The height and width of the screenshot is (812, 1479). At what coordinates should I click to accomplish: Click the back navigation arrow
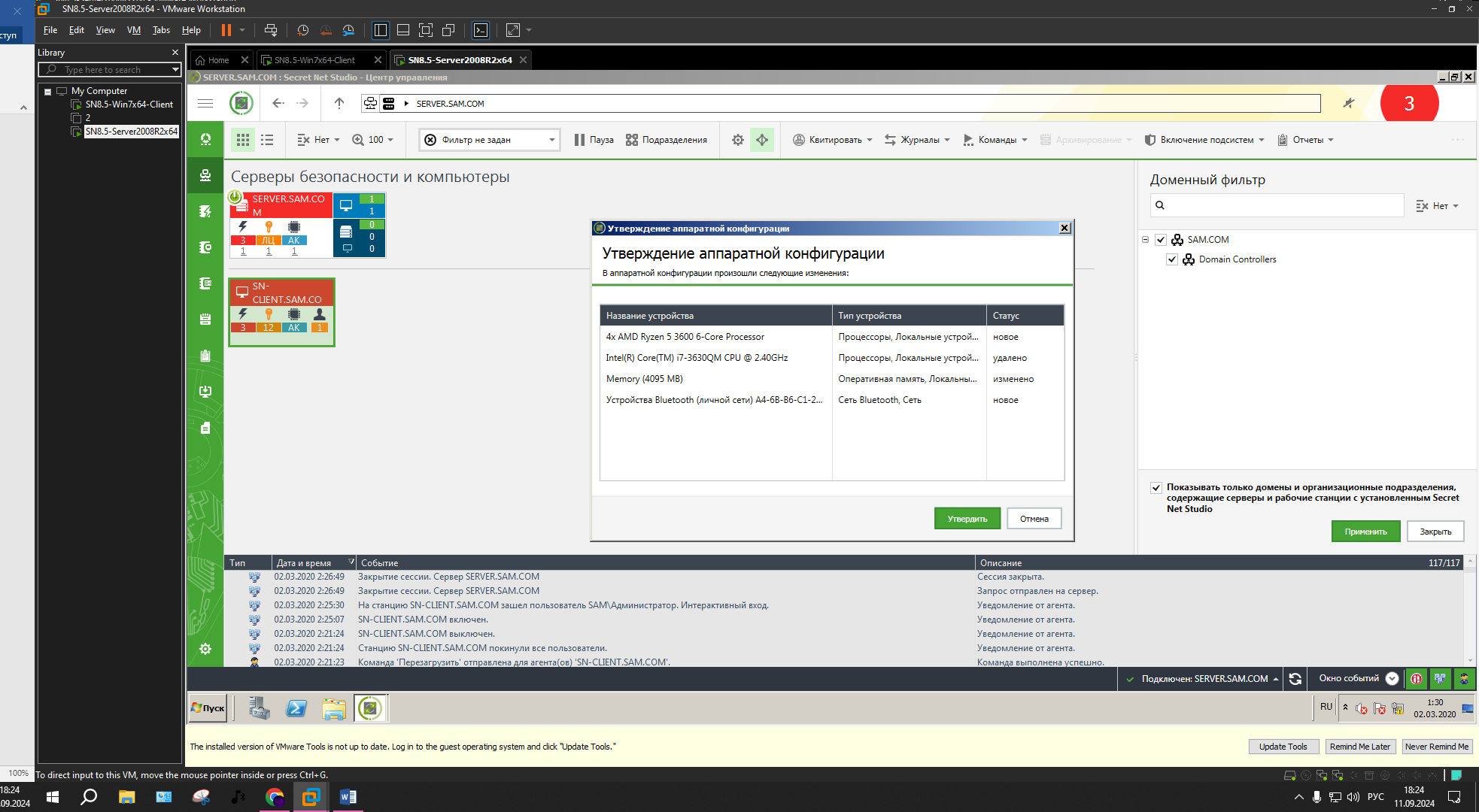pos(278,104)
